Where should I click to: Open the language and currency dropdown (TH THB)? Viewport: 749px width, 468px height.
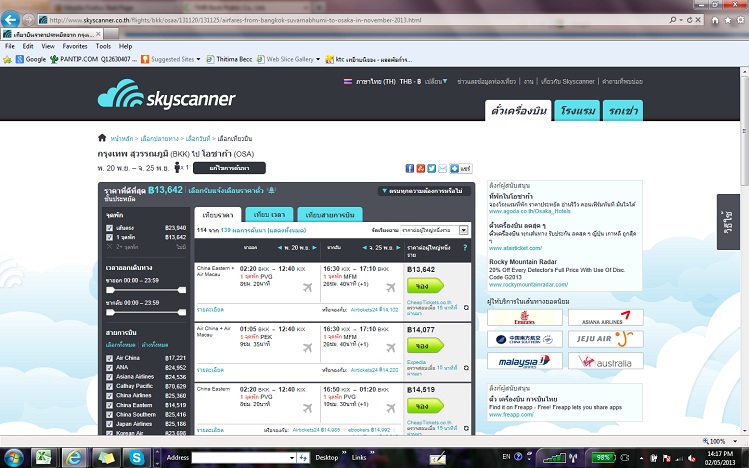click(396, 81)
